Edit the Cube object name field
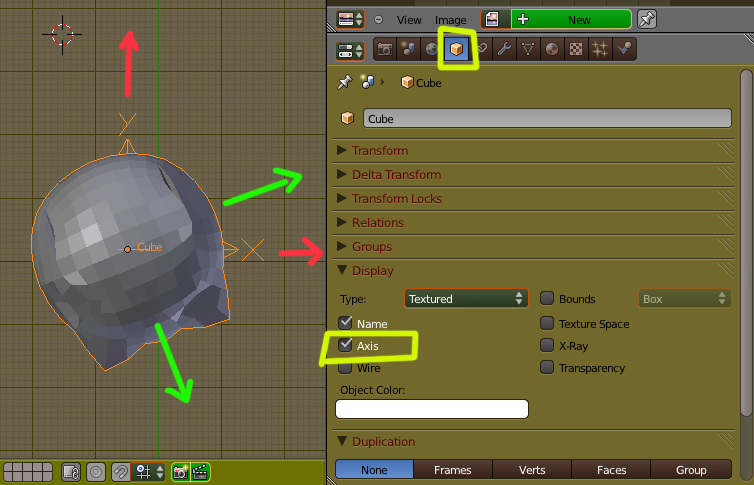The image size is (754, 485). click(x=547, y=118)
